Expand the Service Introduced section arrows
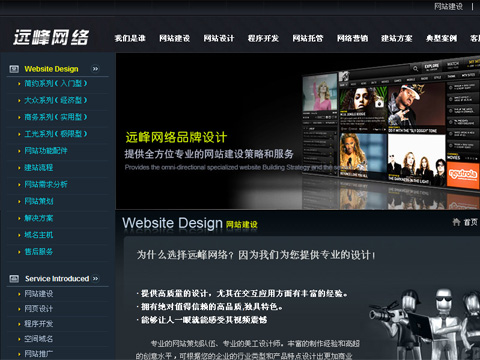Viewport: 480px width, 360px height. point(95,278)
